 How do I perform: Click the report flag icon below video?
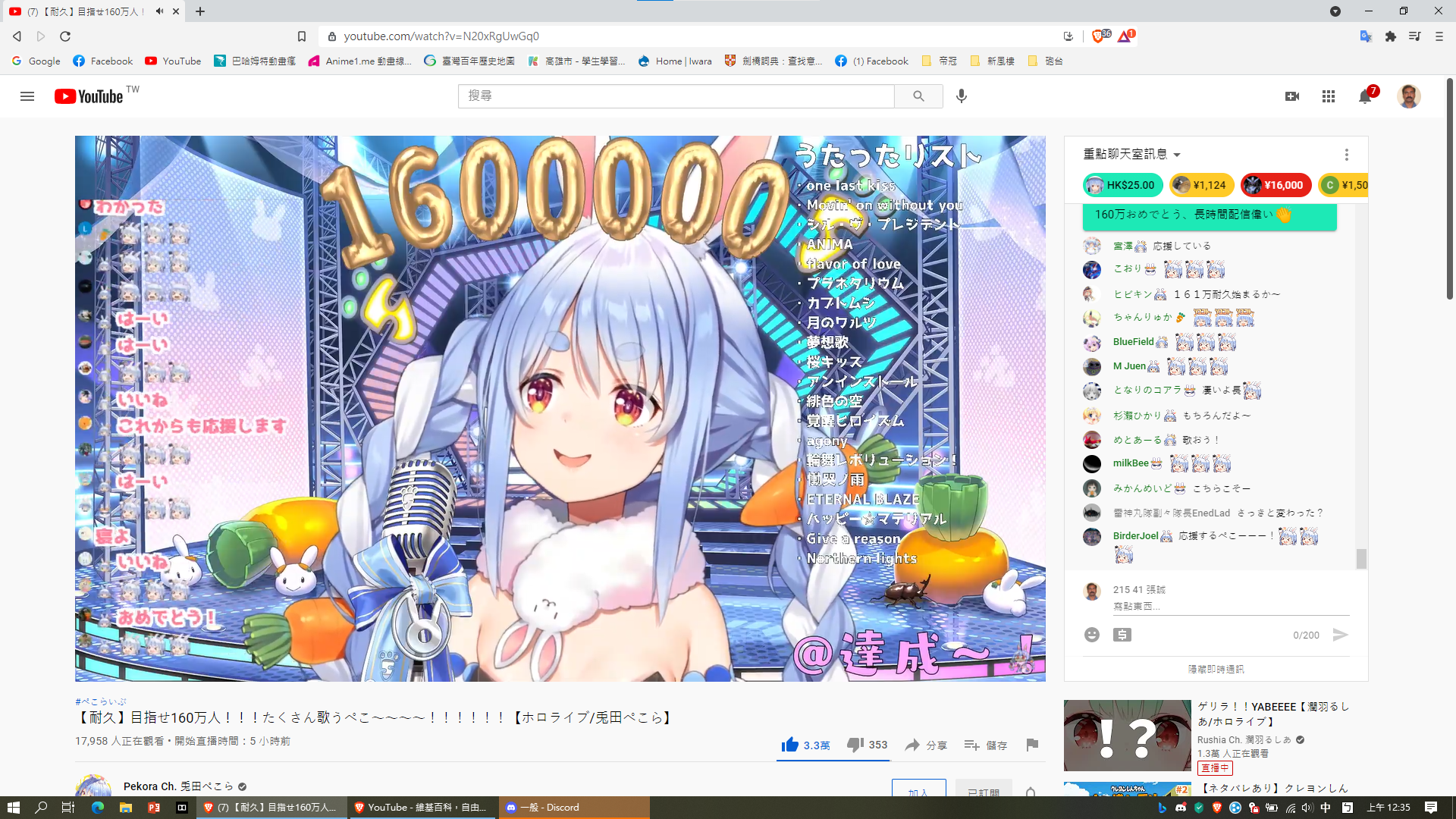click(x=1031, y=745)
